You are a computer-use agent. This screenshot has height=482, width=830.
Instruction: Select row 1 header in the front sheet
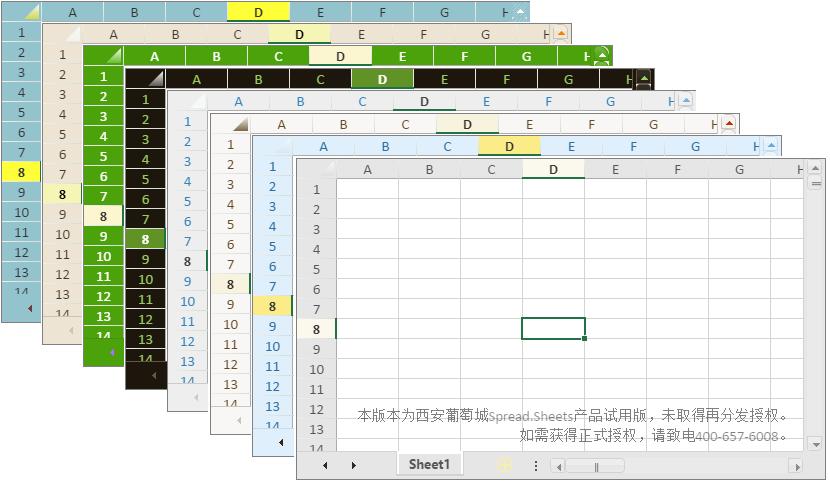click(x=317, y=189)
